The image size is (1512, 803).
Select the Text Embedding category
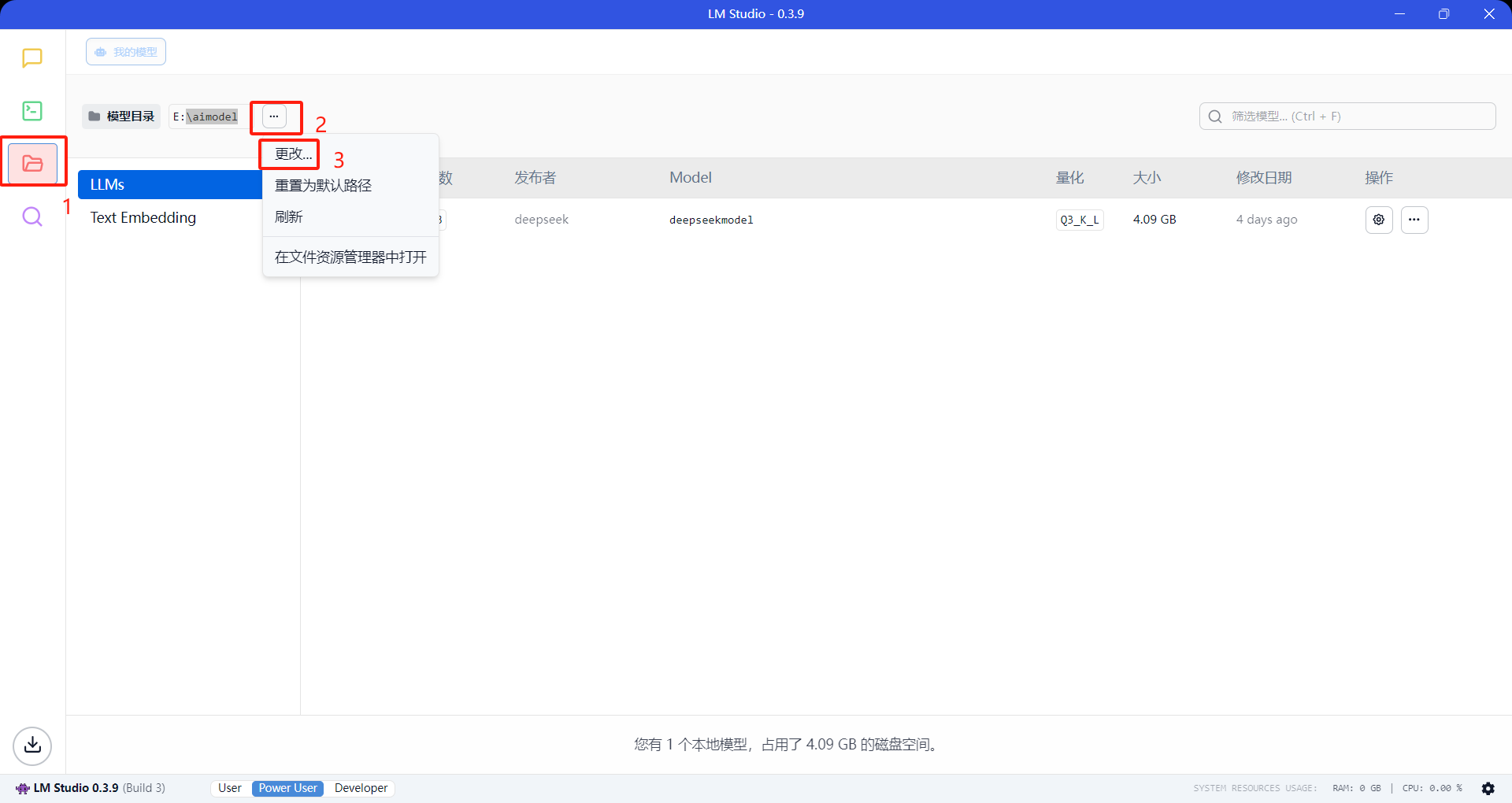pos(143,218)
